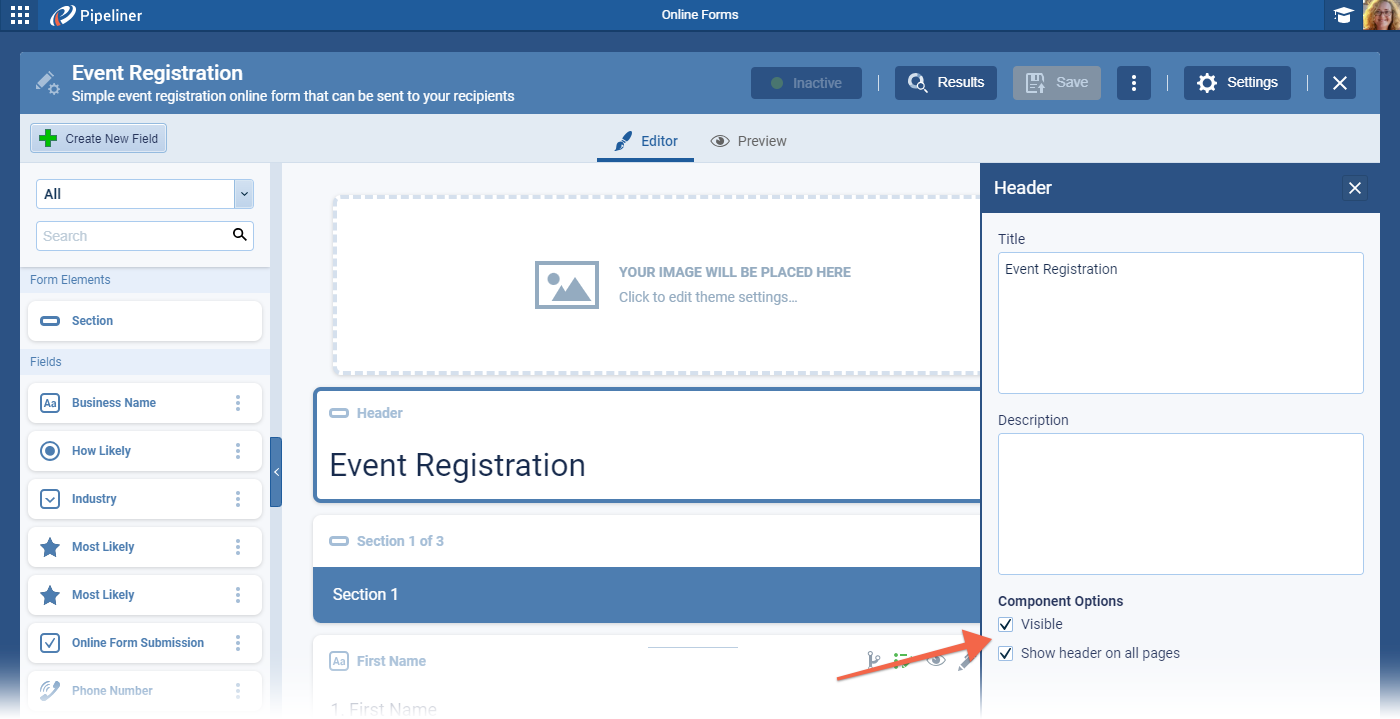Viewport: 1400px width, 719px height.
Task: Click into the Description text area
Action: click(x=1180, y=503)
